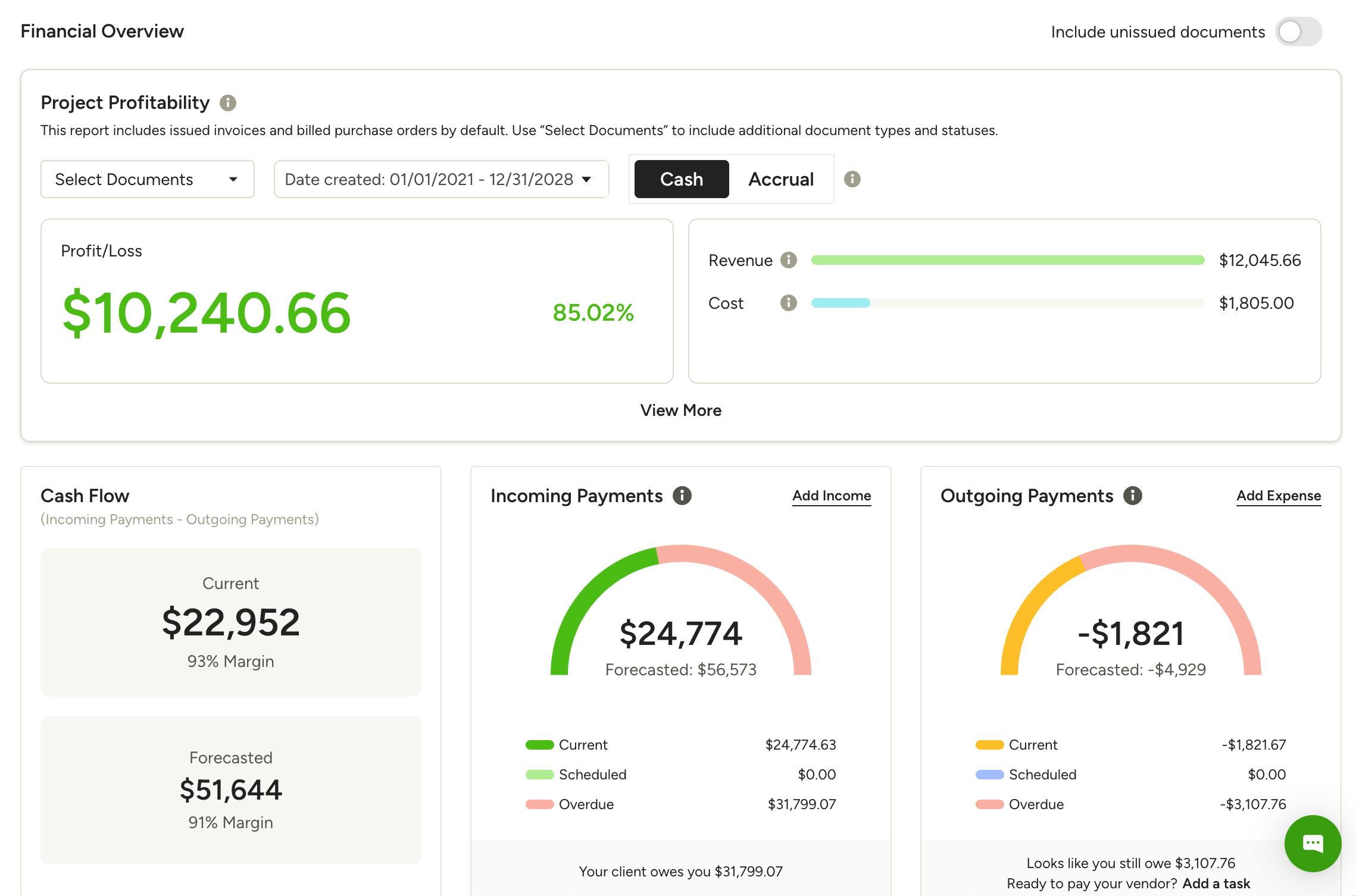Click the green Revenue progress bar
Screen dimensions: 1356x896
[x=1008, y=260]
